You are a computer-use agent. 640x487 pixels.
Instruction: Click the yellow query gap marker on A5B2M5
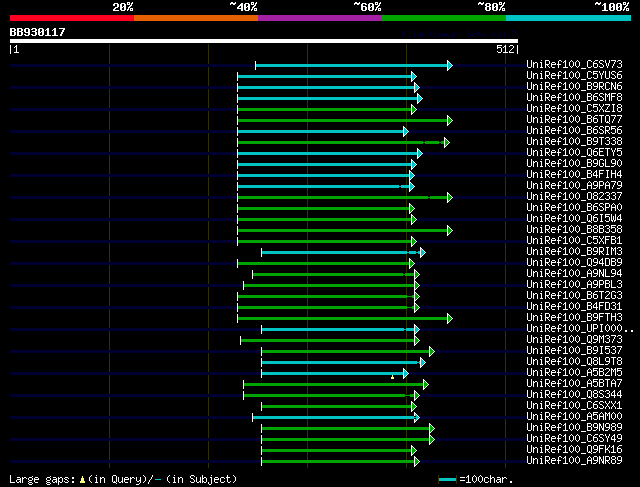click(393, 377)
